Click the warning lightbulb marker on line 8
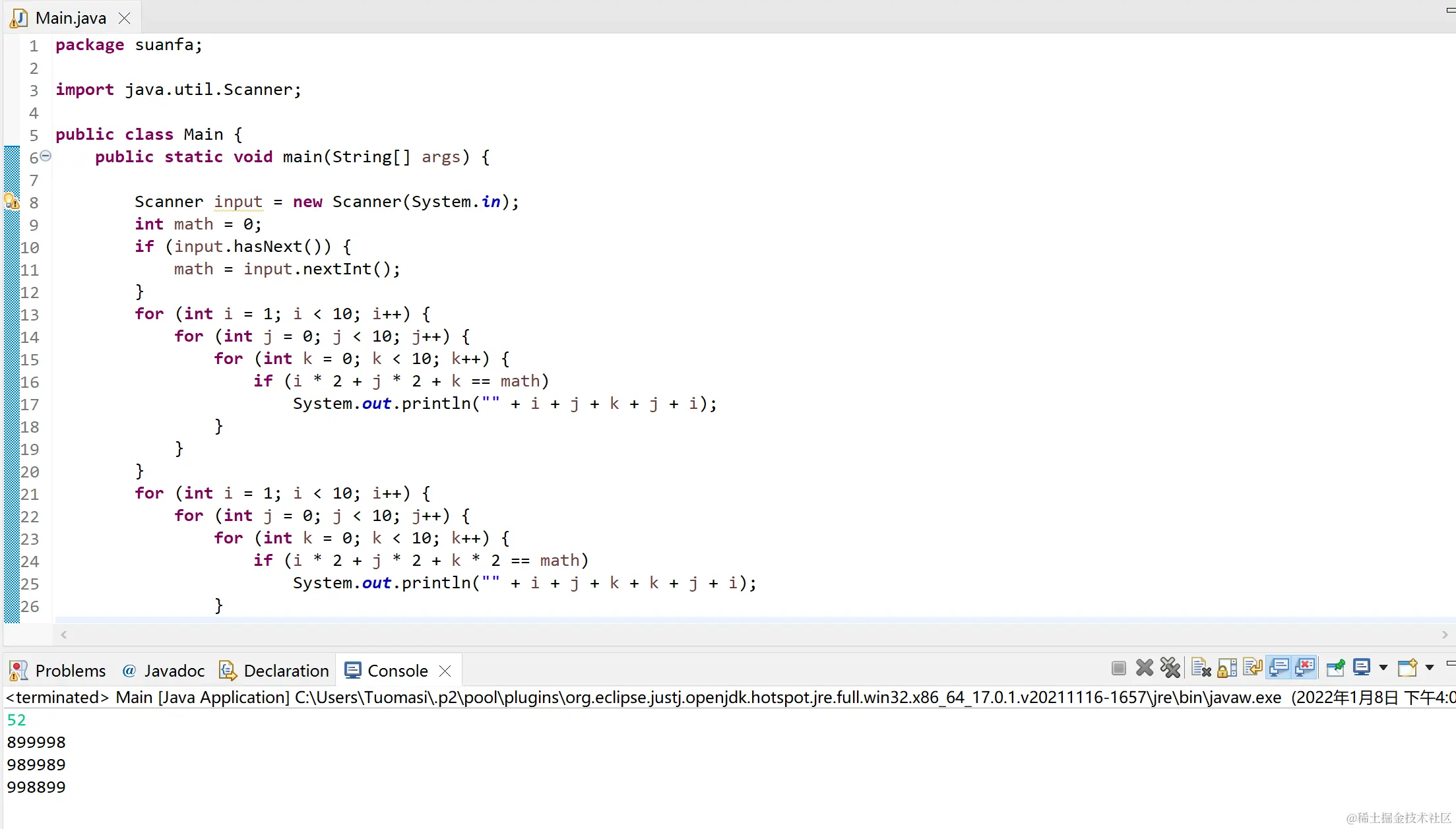Screen dimensions: 1456x829 12,201
